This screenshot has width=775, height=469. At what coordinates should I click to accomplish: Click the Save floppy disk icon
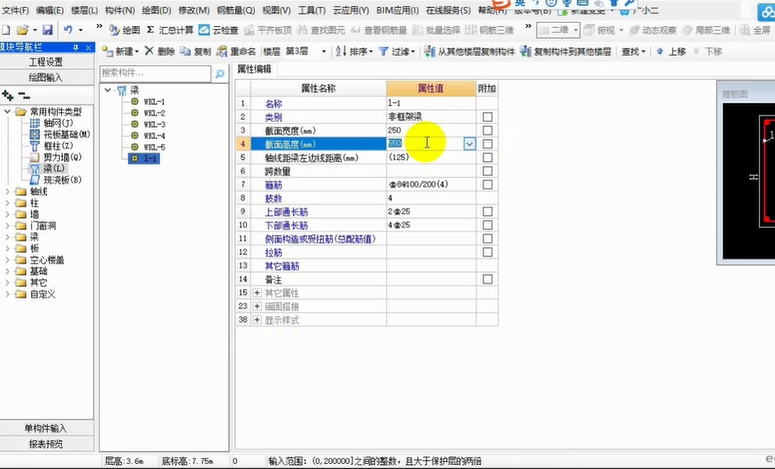[x=47, y=30]
